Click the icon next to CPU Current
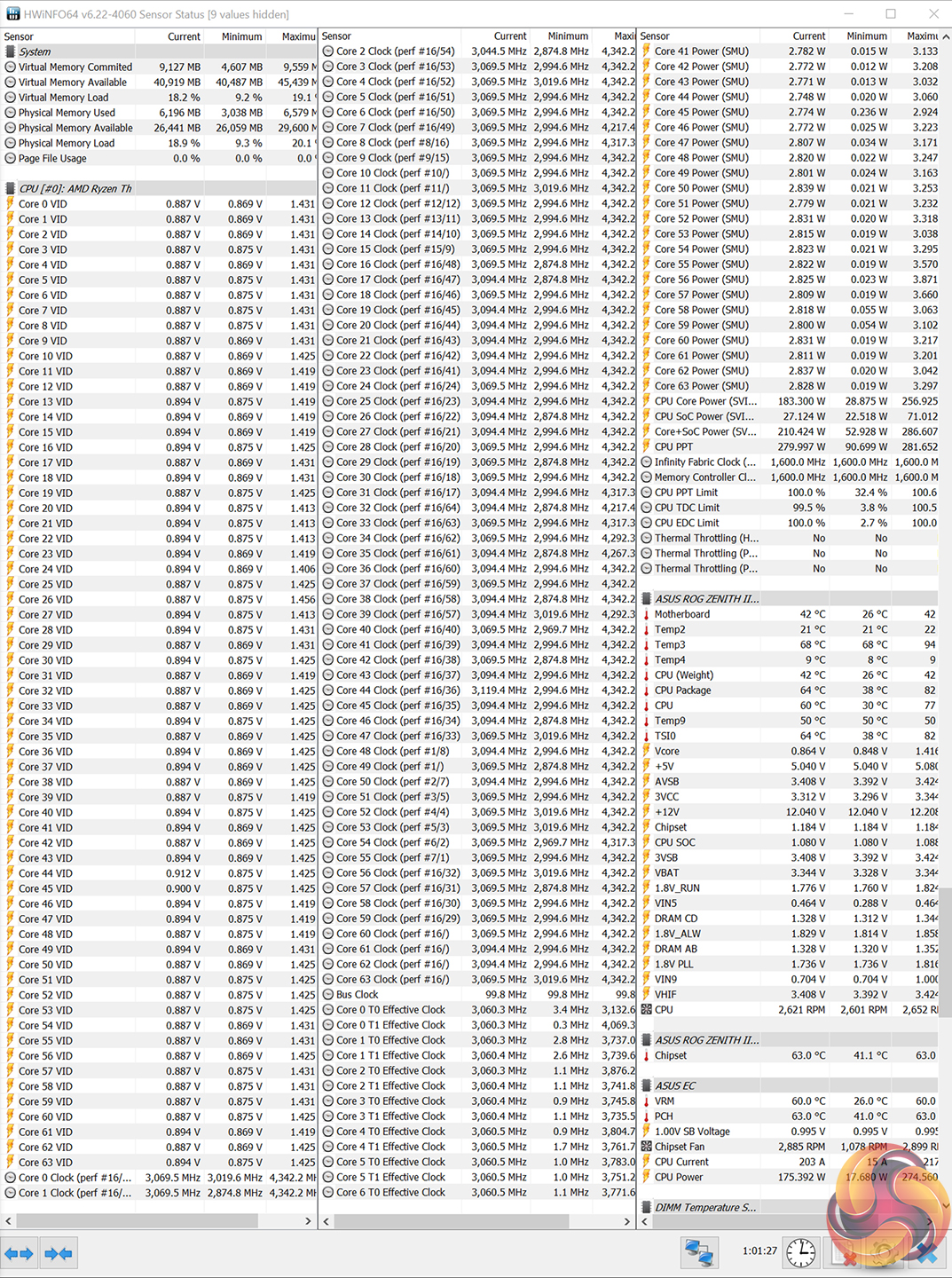The height and width of the screenshot is (1278, 952). point(647,1162)
